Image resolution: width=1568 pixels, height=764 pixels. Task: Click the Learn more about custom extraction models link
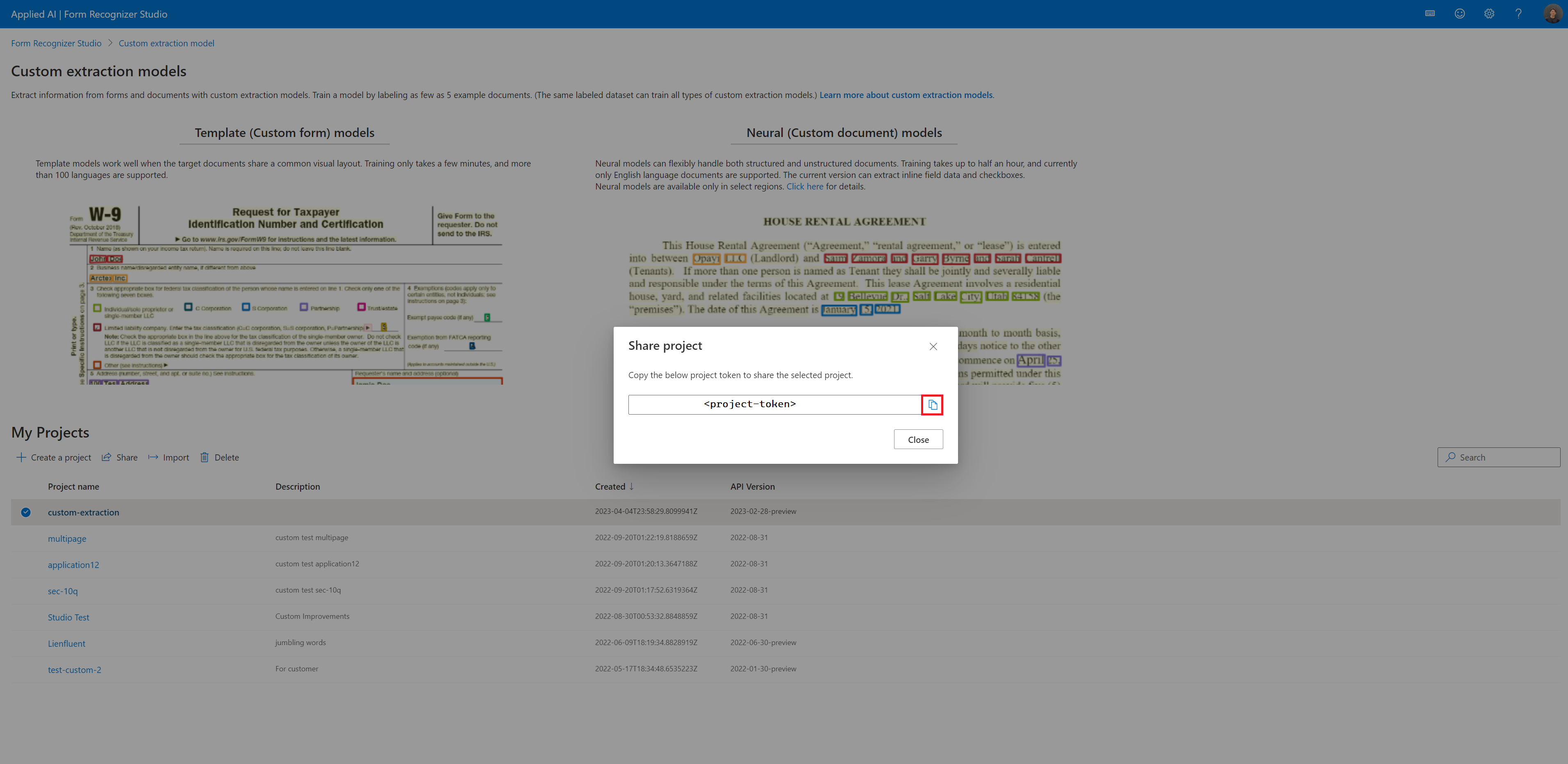tap(905, 94)
